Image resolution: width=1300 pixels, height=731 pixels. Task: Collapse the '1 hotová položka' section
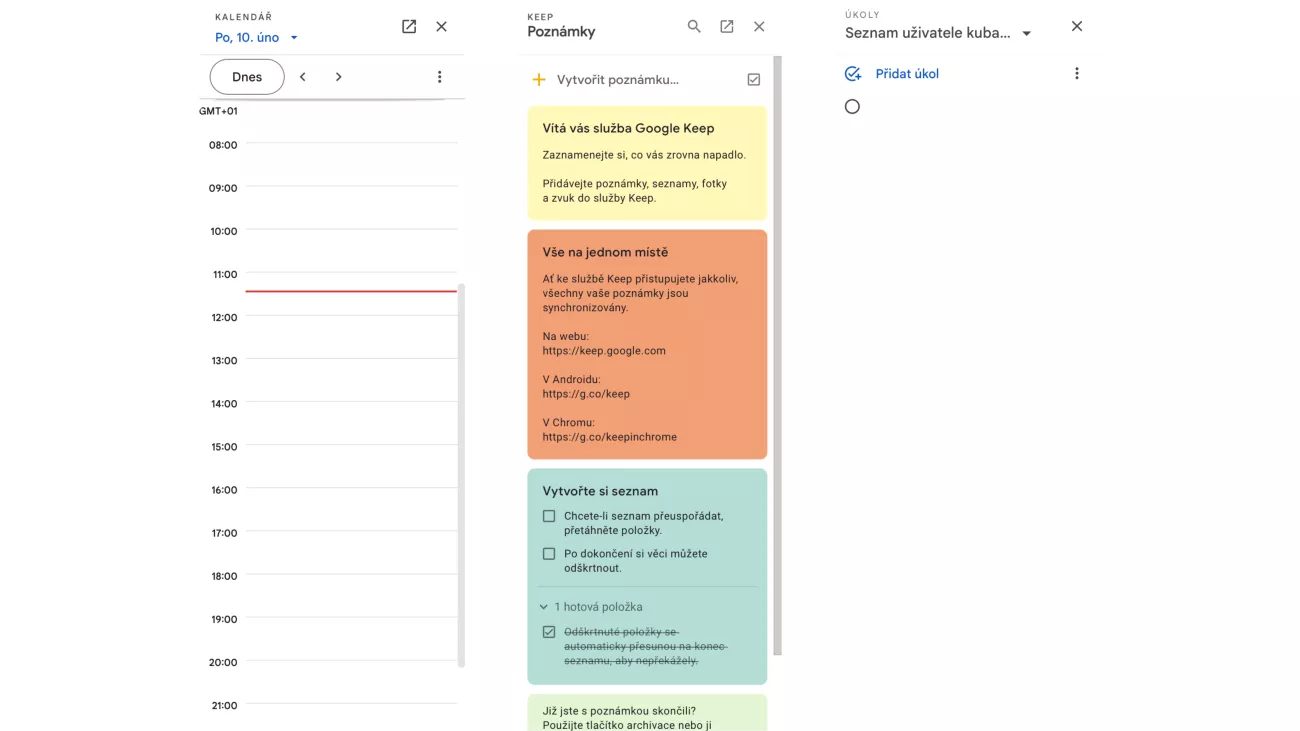(544, 607)
